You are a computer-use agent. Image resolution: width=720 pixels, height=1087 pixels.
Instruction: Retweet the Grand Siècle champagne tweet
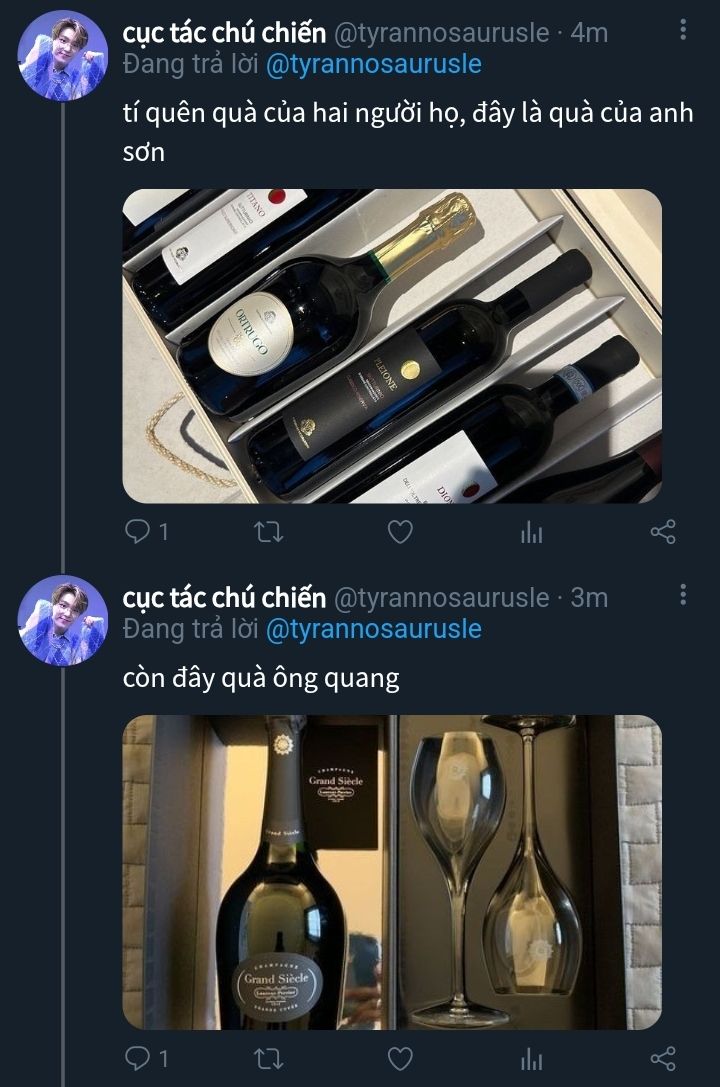(x=268, y=1058)
